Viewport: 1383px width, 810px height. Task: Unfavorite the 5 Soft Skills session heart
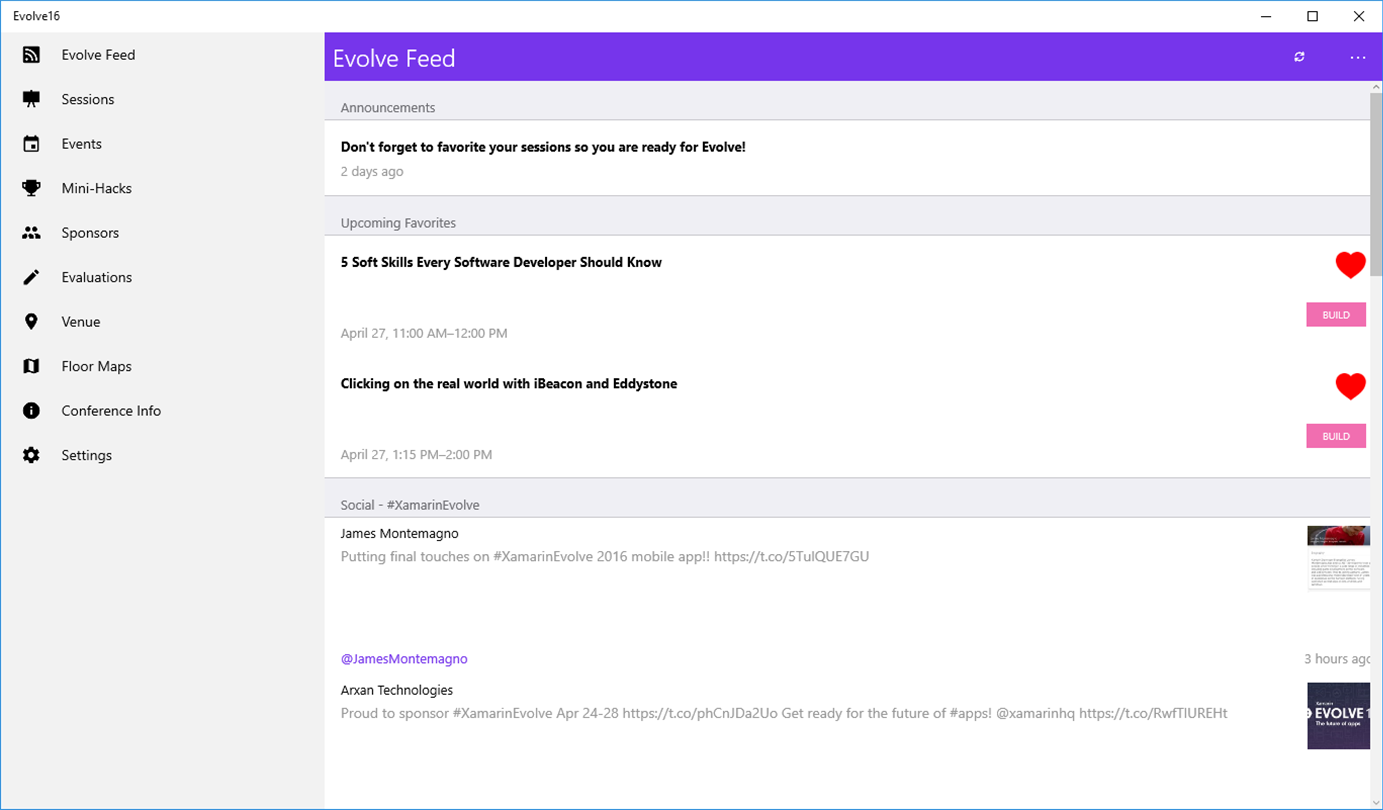click(x=1350, y=265)
